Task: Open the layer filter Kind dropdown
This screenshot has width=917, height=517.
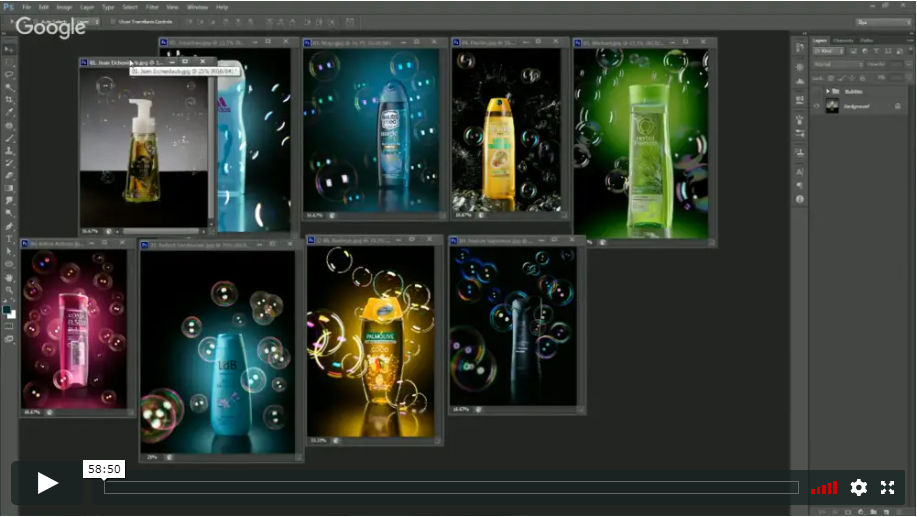Action: (x=829, y=51)
